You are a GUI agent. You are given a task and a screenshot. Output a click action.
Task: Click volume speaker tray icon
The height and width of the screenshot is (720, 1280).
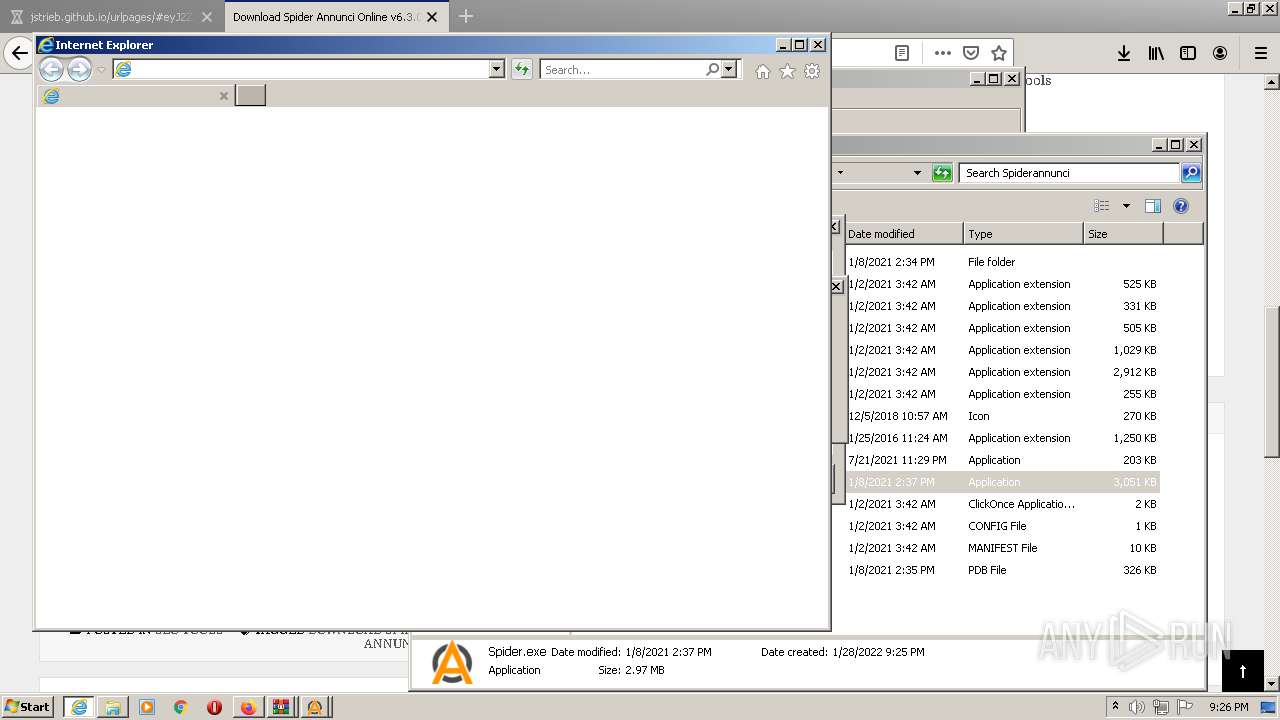click(x=1137, y=707)
